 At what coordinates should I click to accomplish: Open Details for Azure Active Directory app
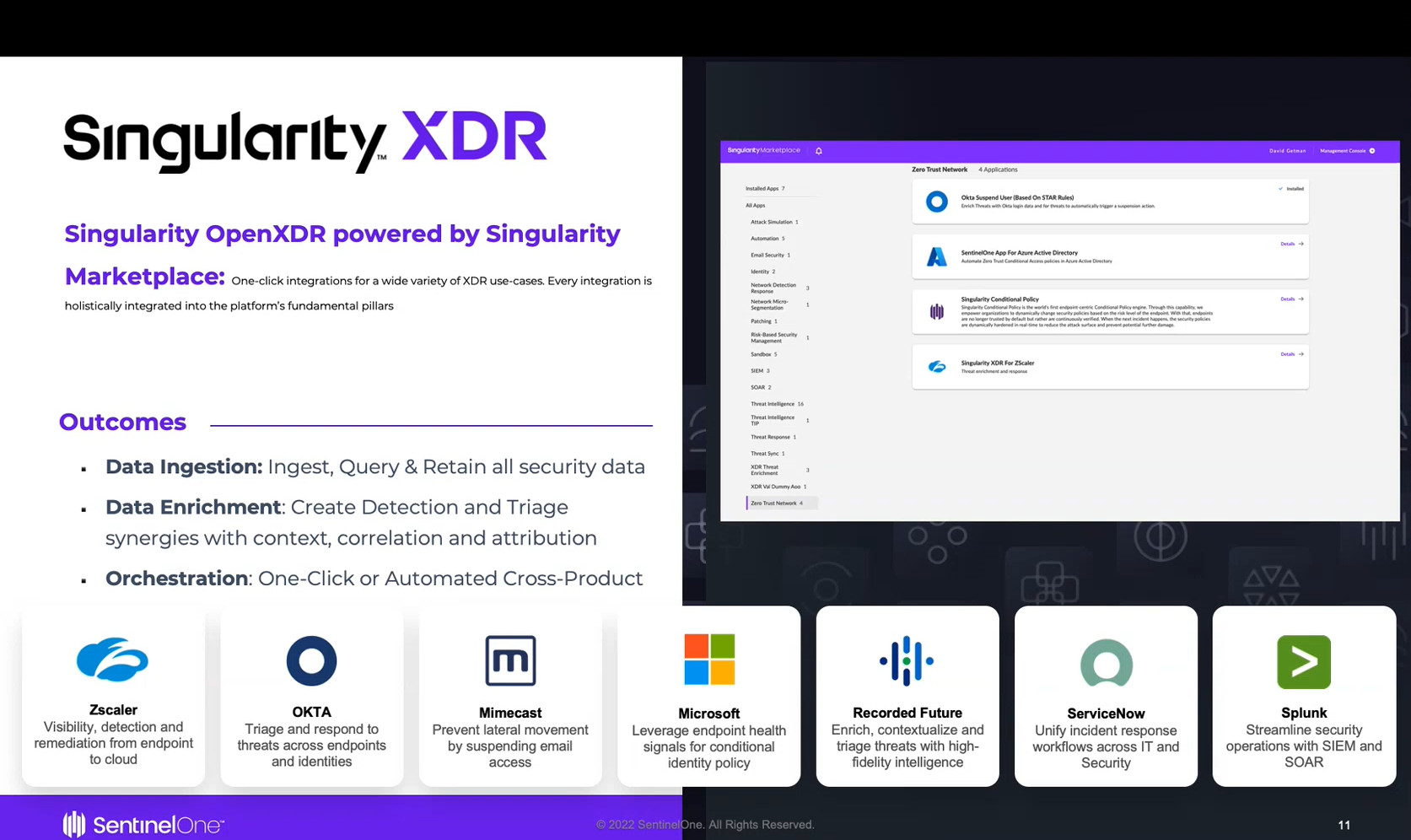click(1291, 244)
